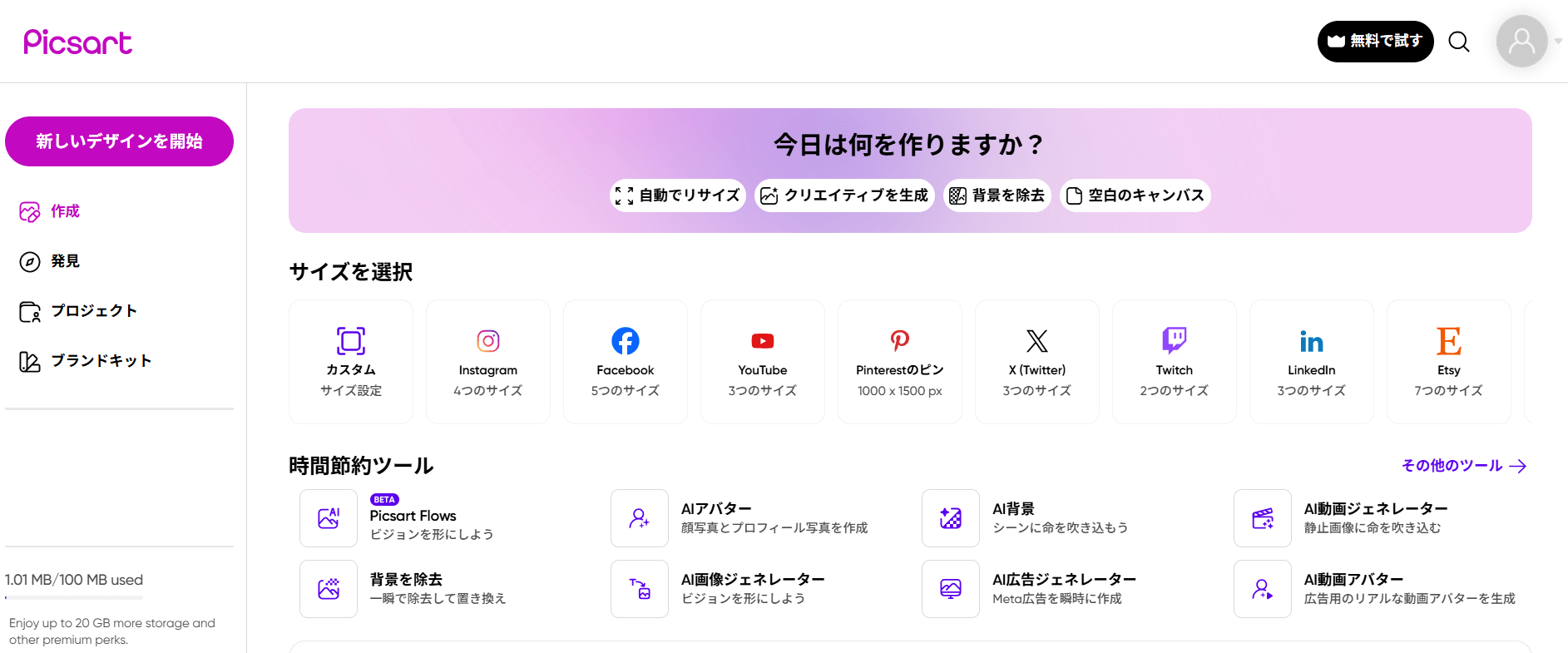The height and width of the screenshot is (653, 1568).
Task: Select the Etsy size preset
Action: (1448, 362)
